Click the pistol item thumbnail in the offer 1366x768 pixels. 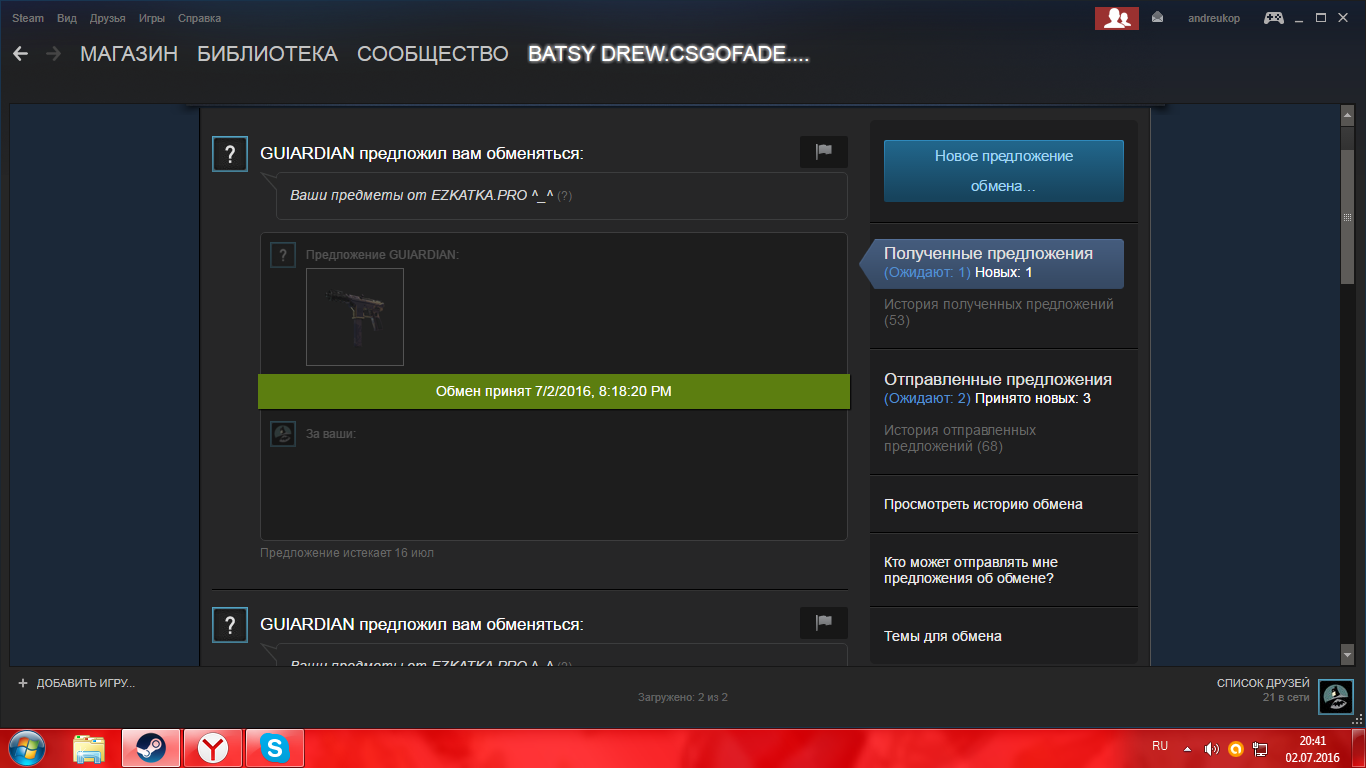point(355,317)
